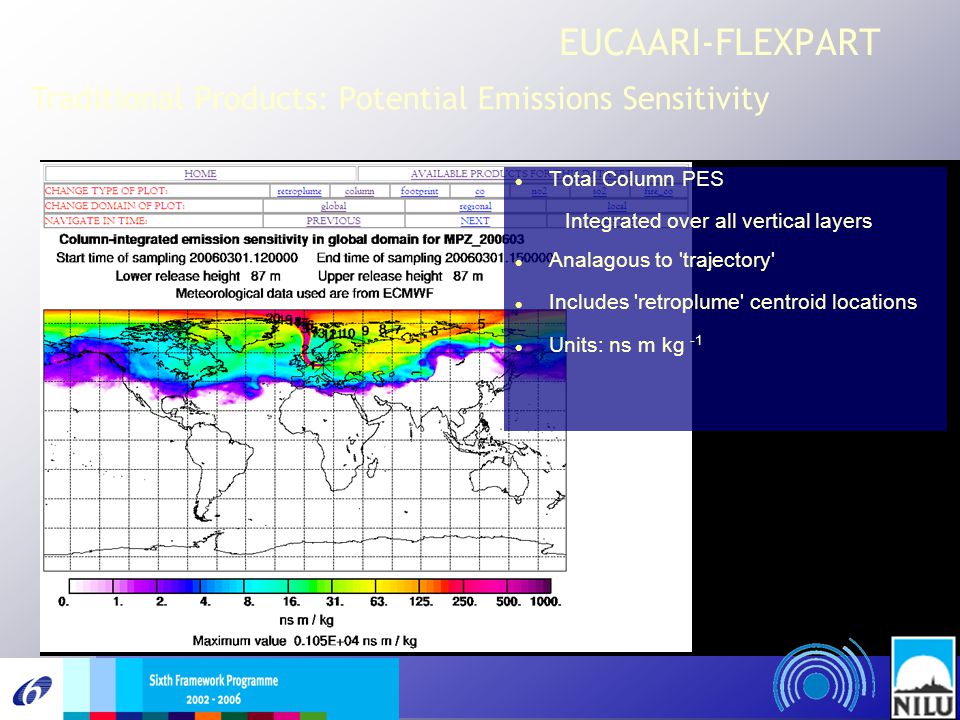
Task: Click the Sixth Framework Programme 2002-2006 banner
Action: point(212,689)
